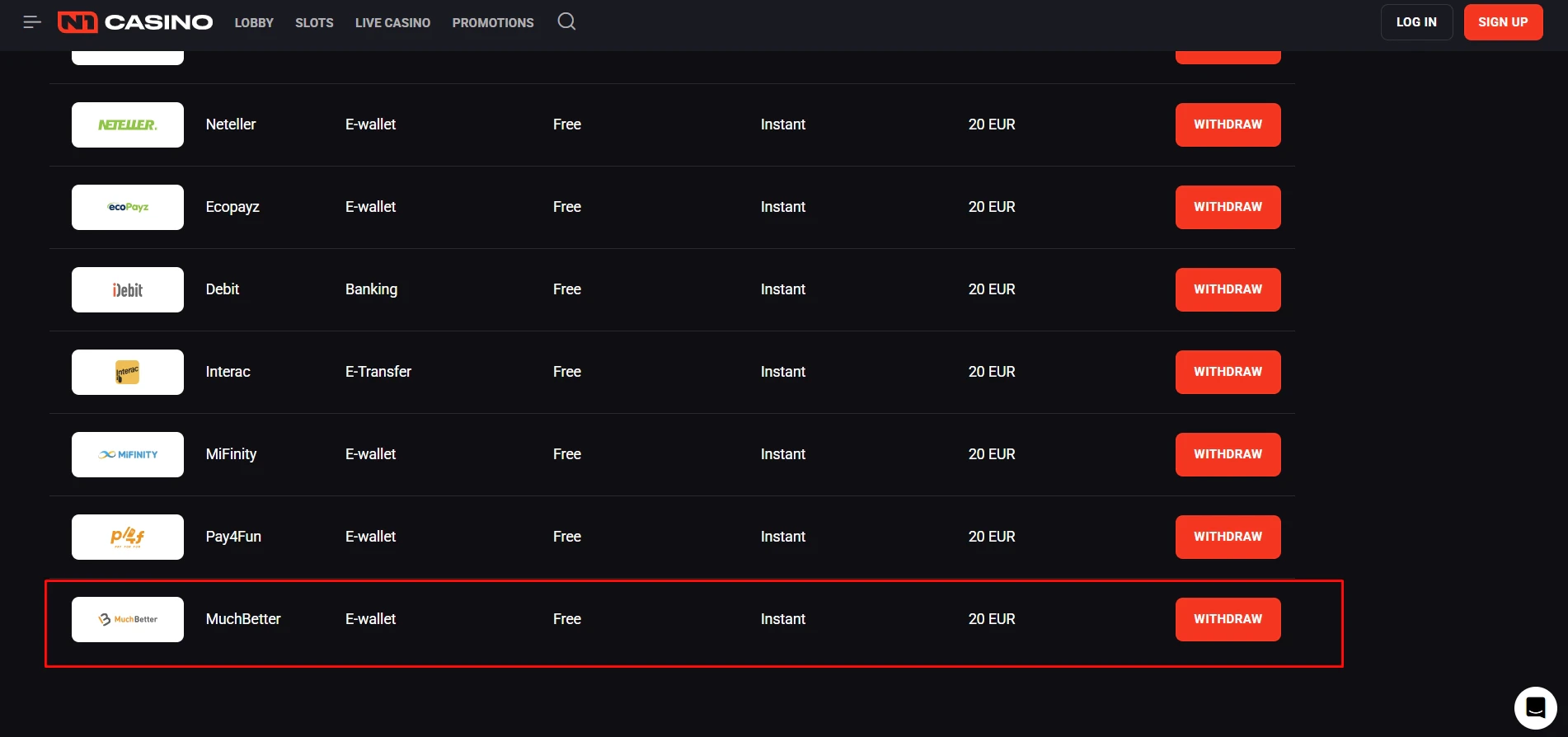Select the MiFinity method name
This screenshot has height=737, width=1568.
coord(231,454)
